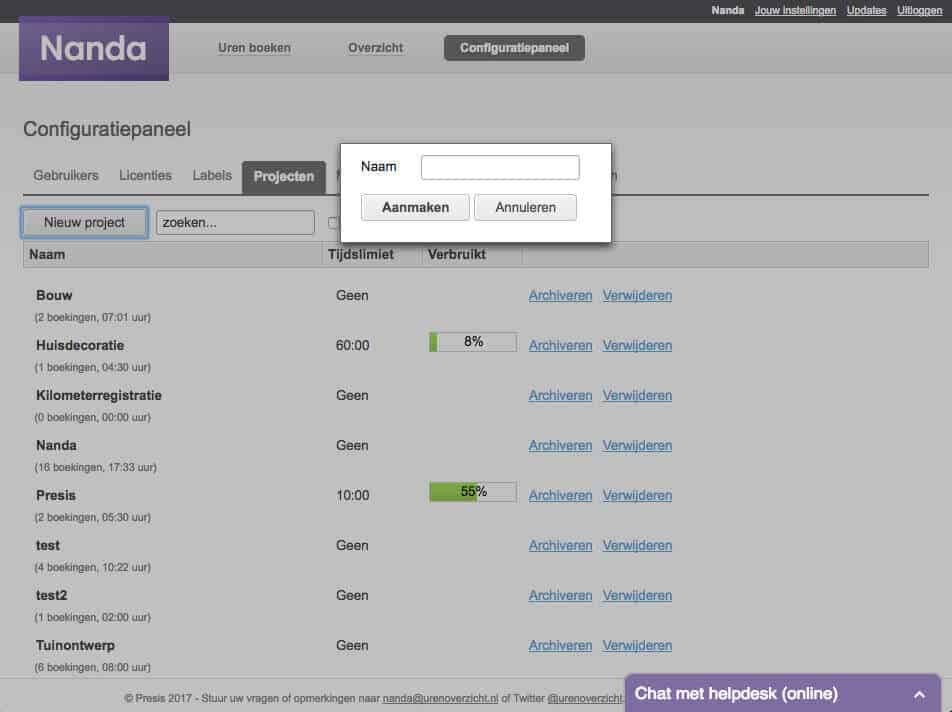Click the Nieuw project button
The width and height of the screenshot is (952, 712).
point(85,222)
